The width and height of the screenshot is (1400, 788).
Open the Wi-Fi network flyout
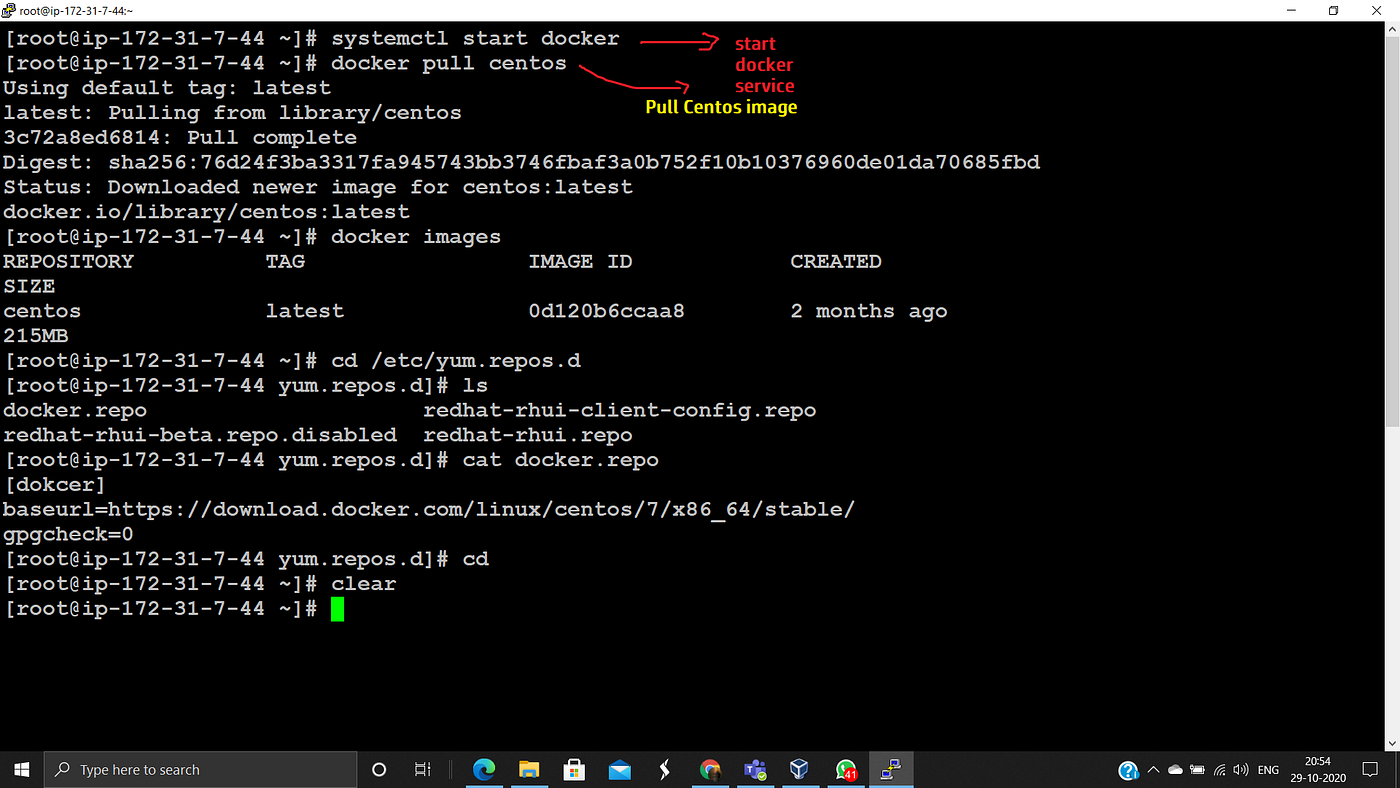(x=1219, y=770)
